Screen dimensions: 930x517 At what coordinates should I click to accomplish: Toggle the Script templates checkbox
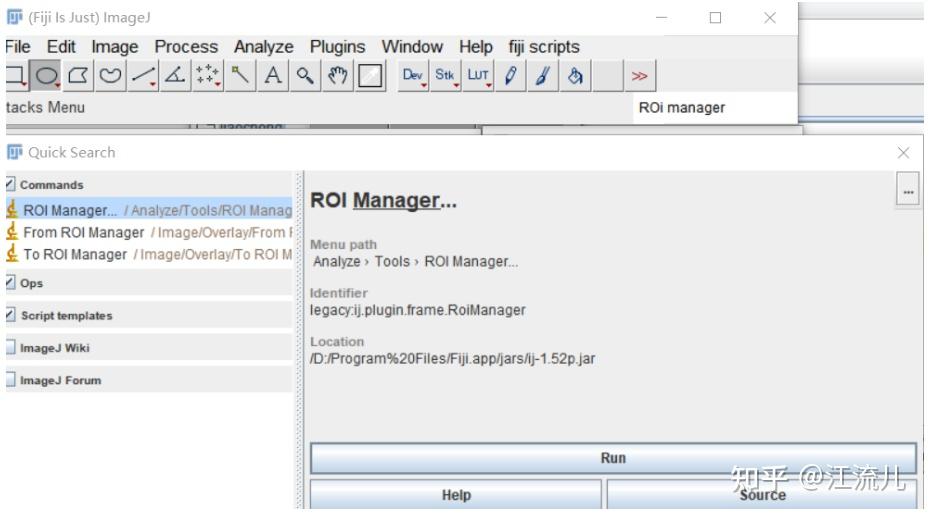[10, 315]
